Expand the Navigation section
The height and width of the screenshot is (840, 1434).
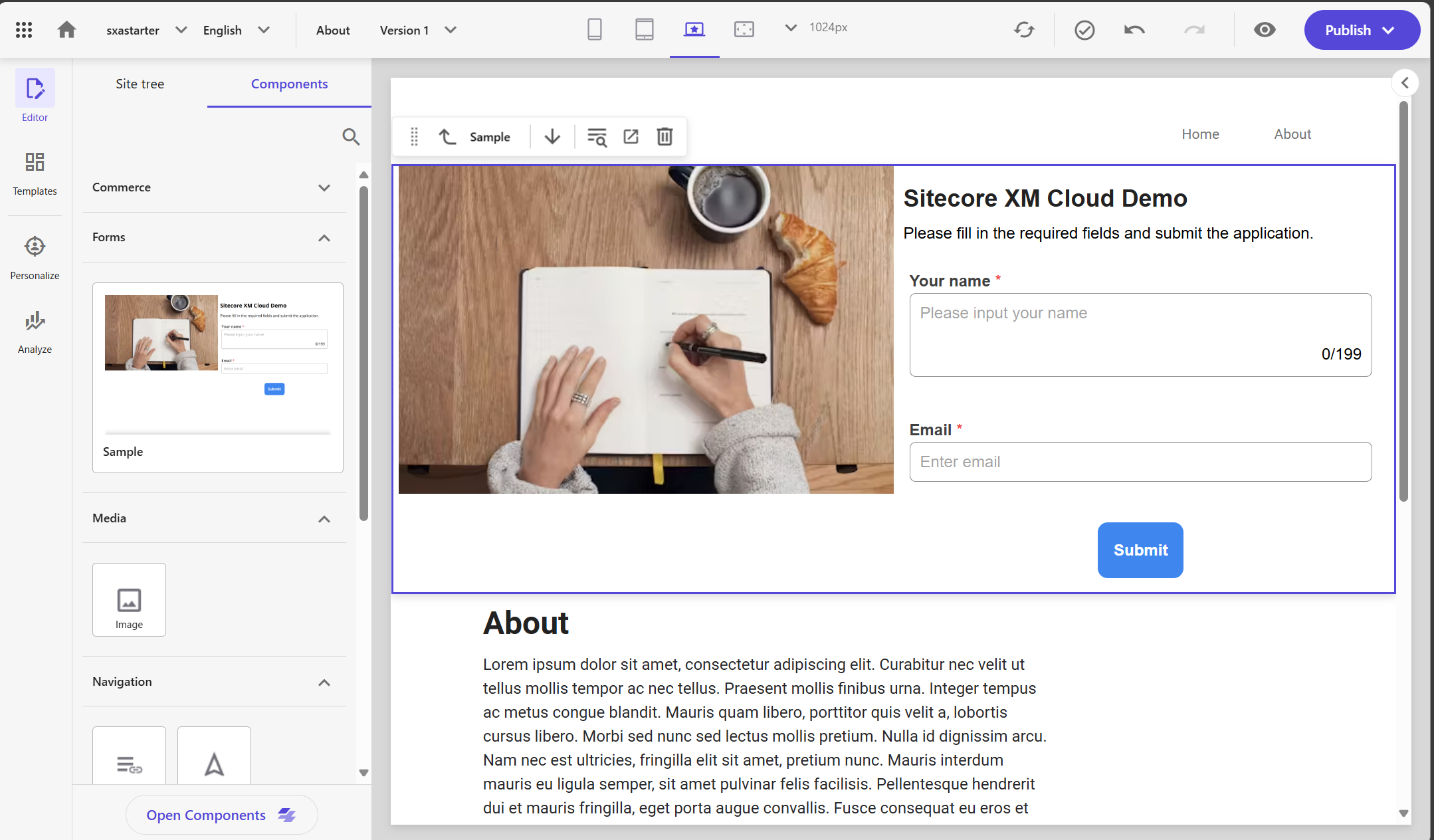326,682
